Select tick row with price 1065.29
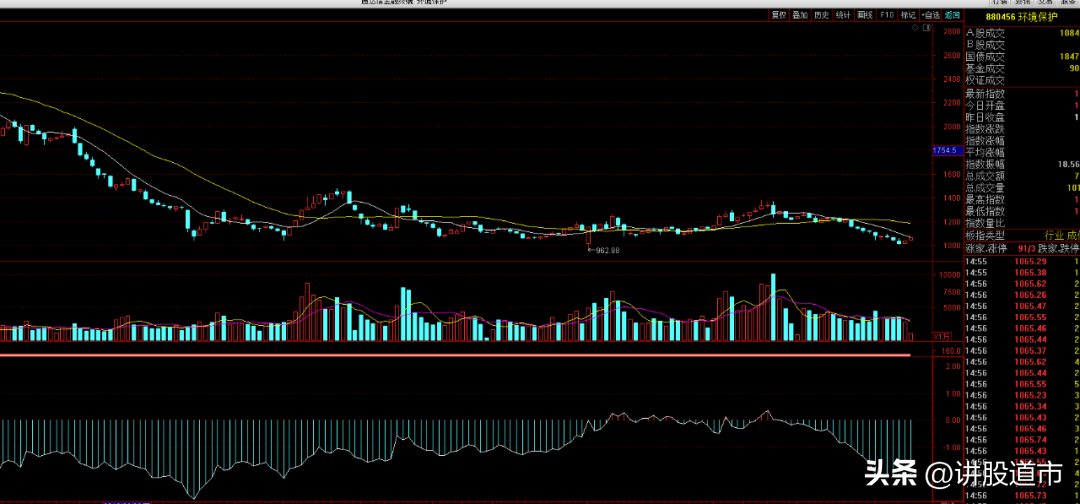Image resolution: width=1080 pixels, height=504 pixels. [1022, 262]
